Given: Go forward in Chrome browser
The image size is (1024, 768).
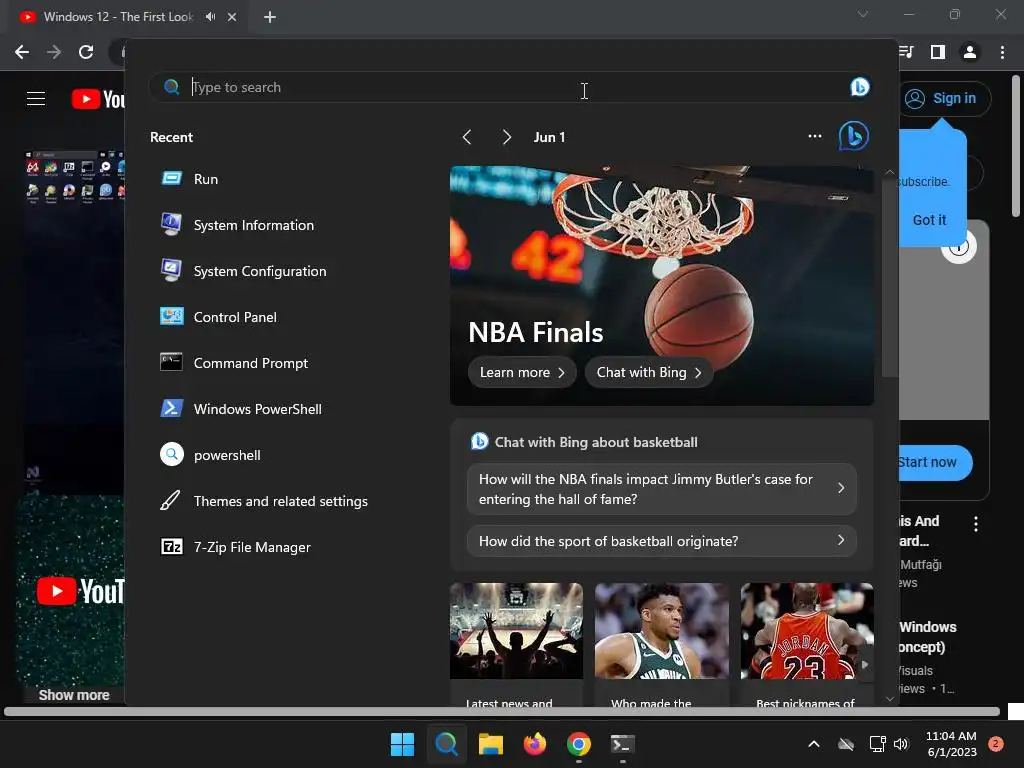Looking at the screenshot, I should click(54, 52).
